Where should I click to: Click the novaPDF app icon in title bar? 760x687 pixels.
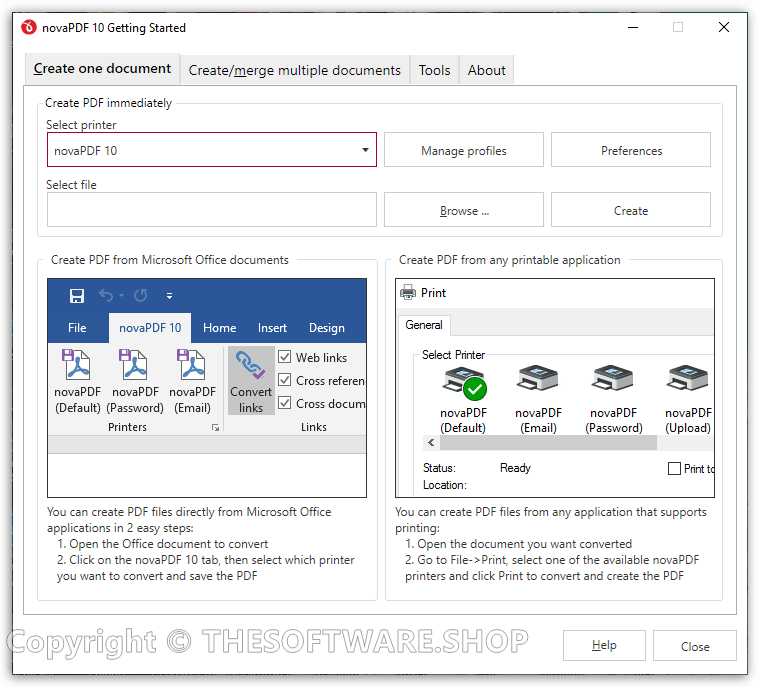[x=29, y=27]
